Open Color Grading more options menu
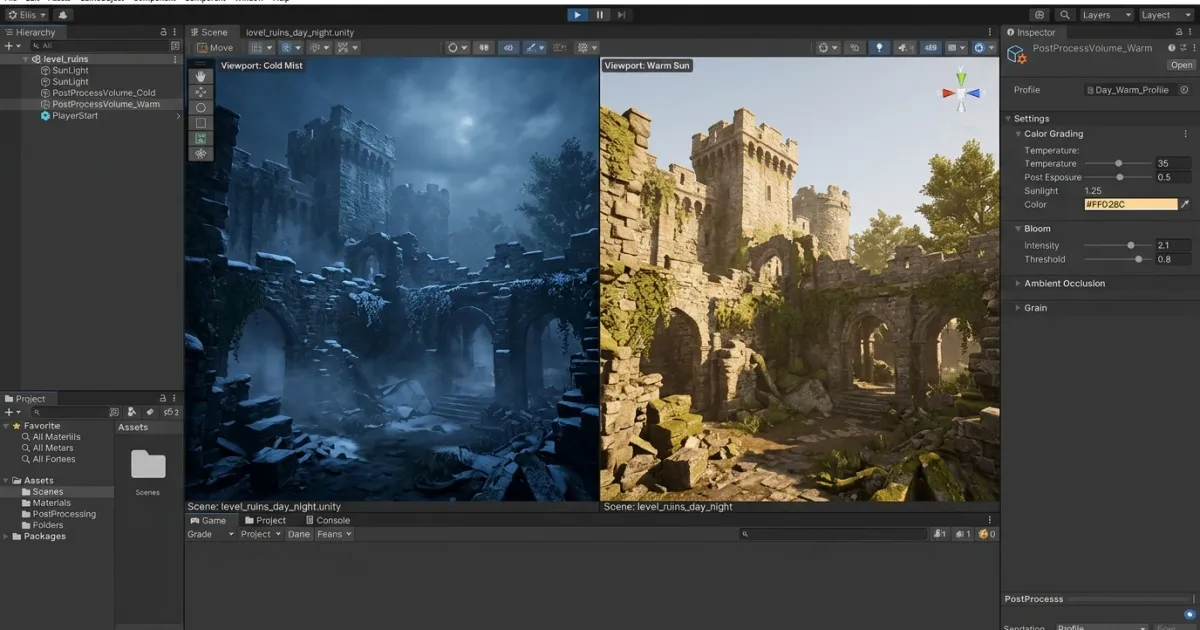 [1186, 133]
